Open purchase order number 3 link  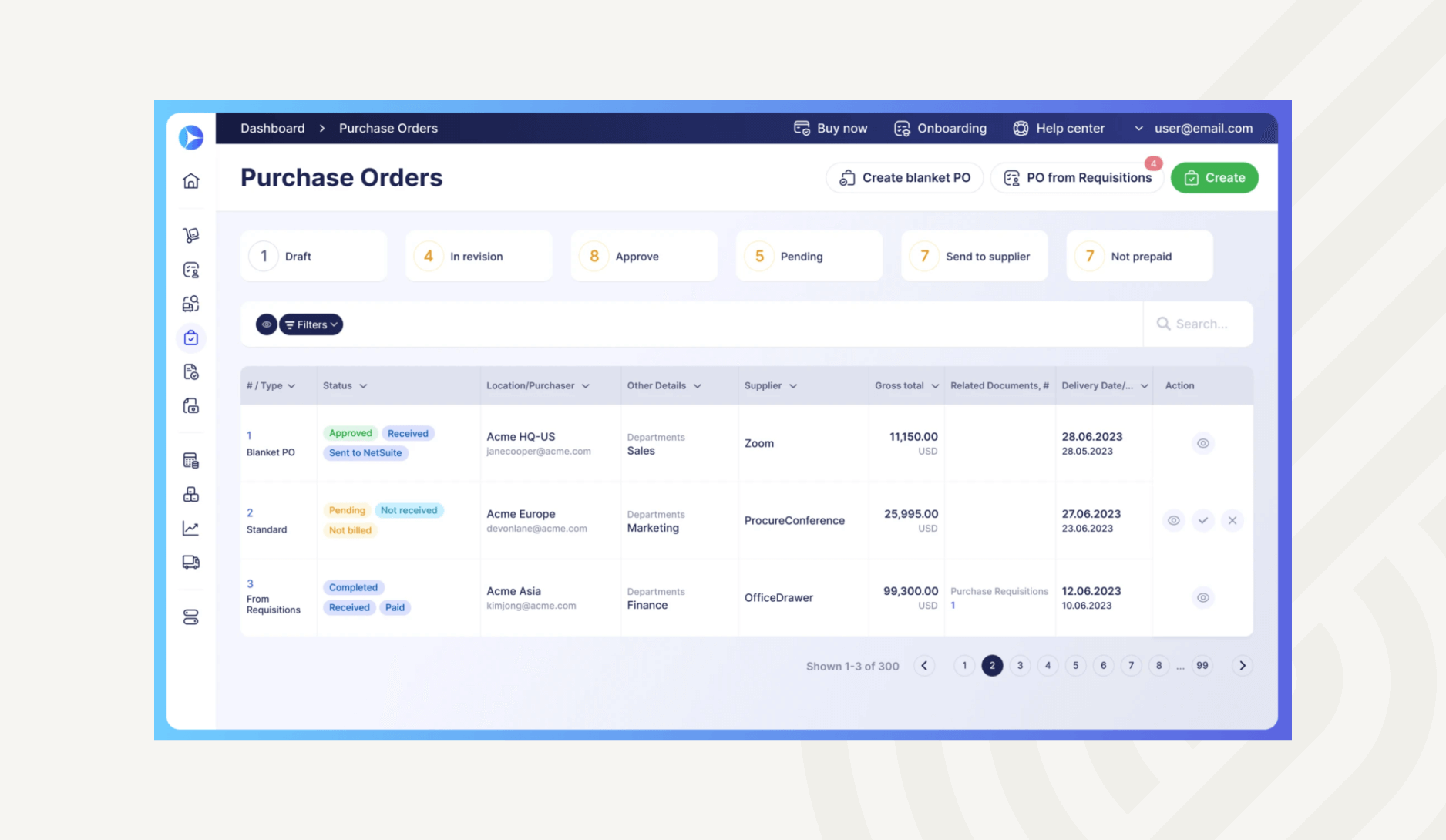pyautogui.click(x=250, y=583)
